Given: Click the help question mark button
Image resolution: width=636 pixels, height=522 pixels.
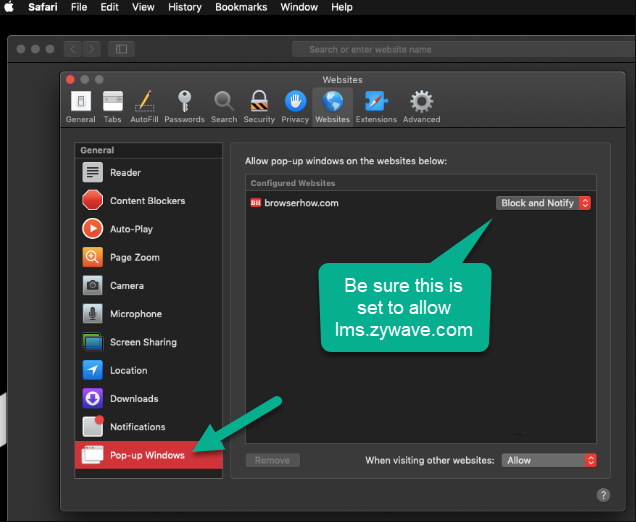Looking at the screenshot, I should point(603,495).
